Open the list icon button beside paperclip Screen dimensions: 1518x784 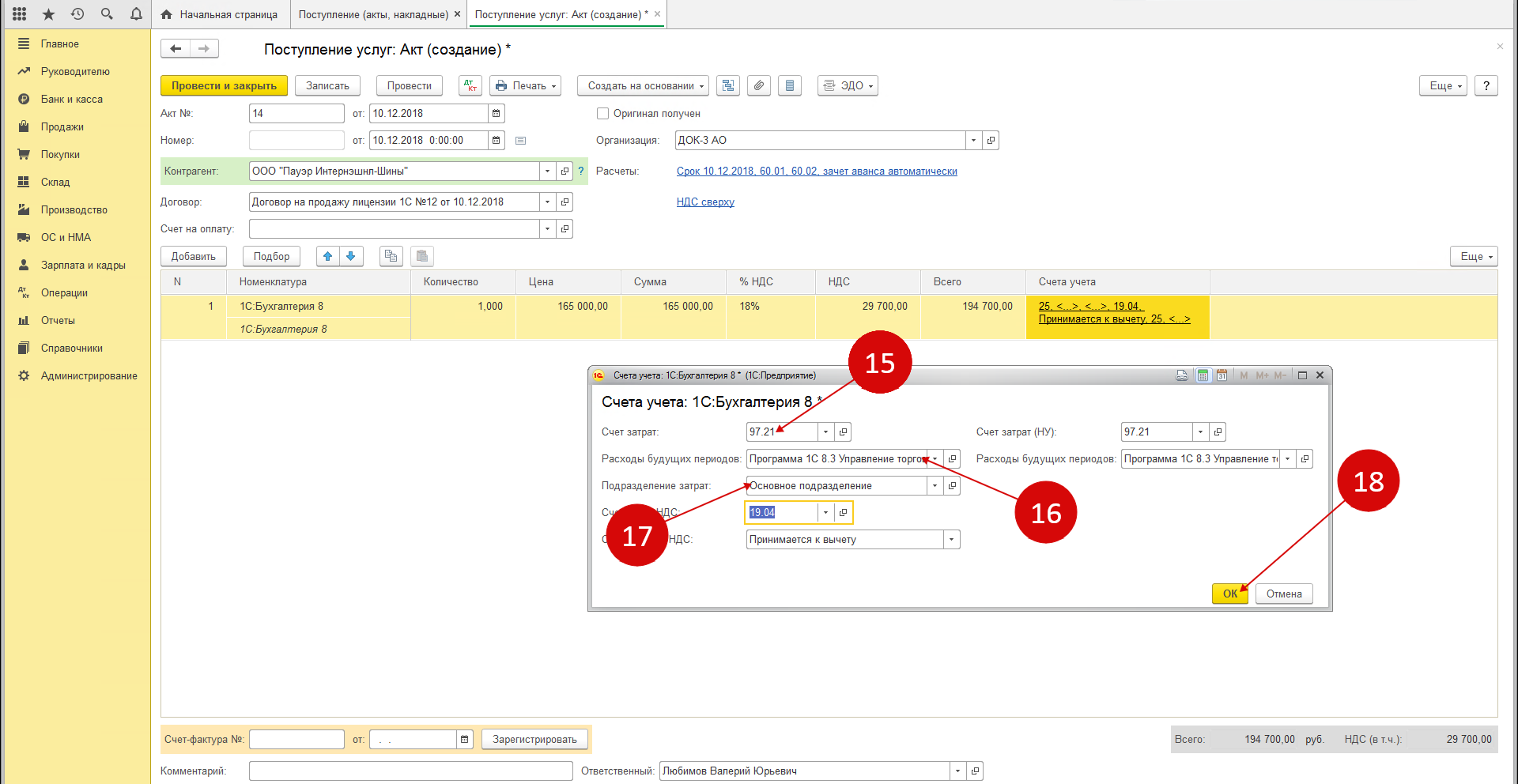790,85
